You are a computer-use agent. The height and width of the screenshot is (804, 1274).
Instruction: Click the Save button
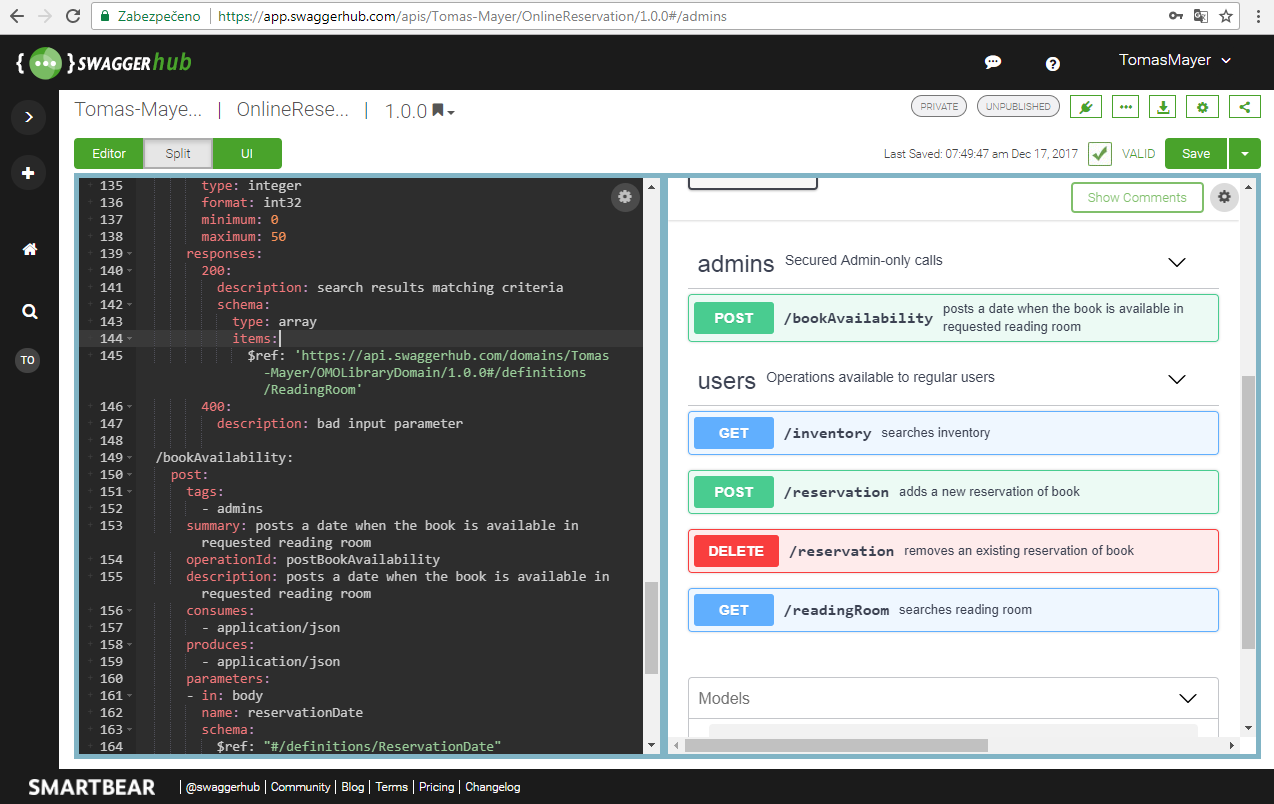(1195, 154)
